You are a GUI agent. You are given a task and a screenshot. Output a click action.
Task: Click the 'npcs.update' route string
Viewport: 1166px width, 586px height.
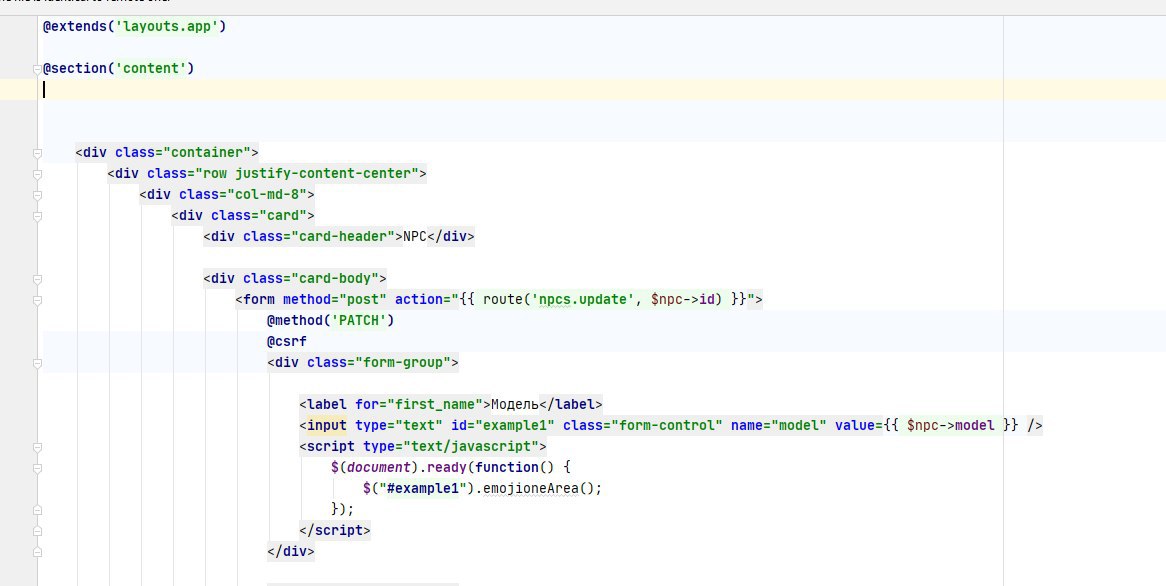tap(583, 299)
